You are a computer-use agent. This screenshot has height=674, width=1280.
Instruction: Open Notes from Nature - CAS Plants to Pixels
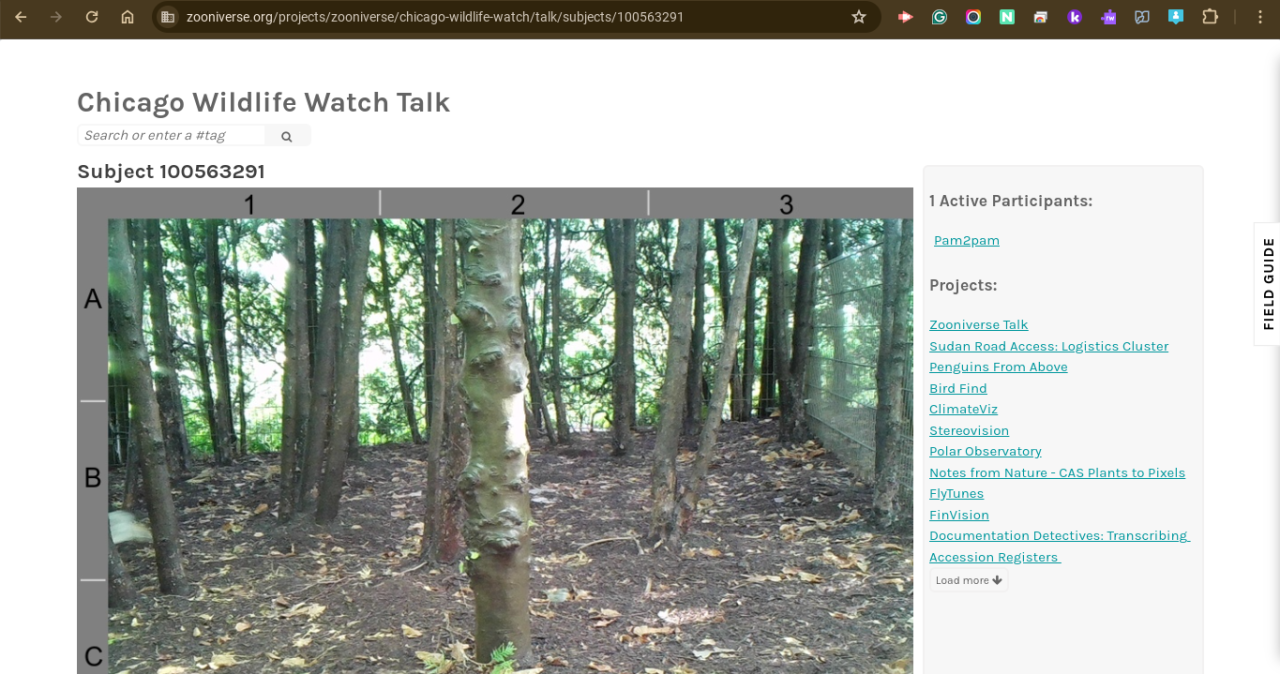coord(1057,473)
